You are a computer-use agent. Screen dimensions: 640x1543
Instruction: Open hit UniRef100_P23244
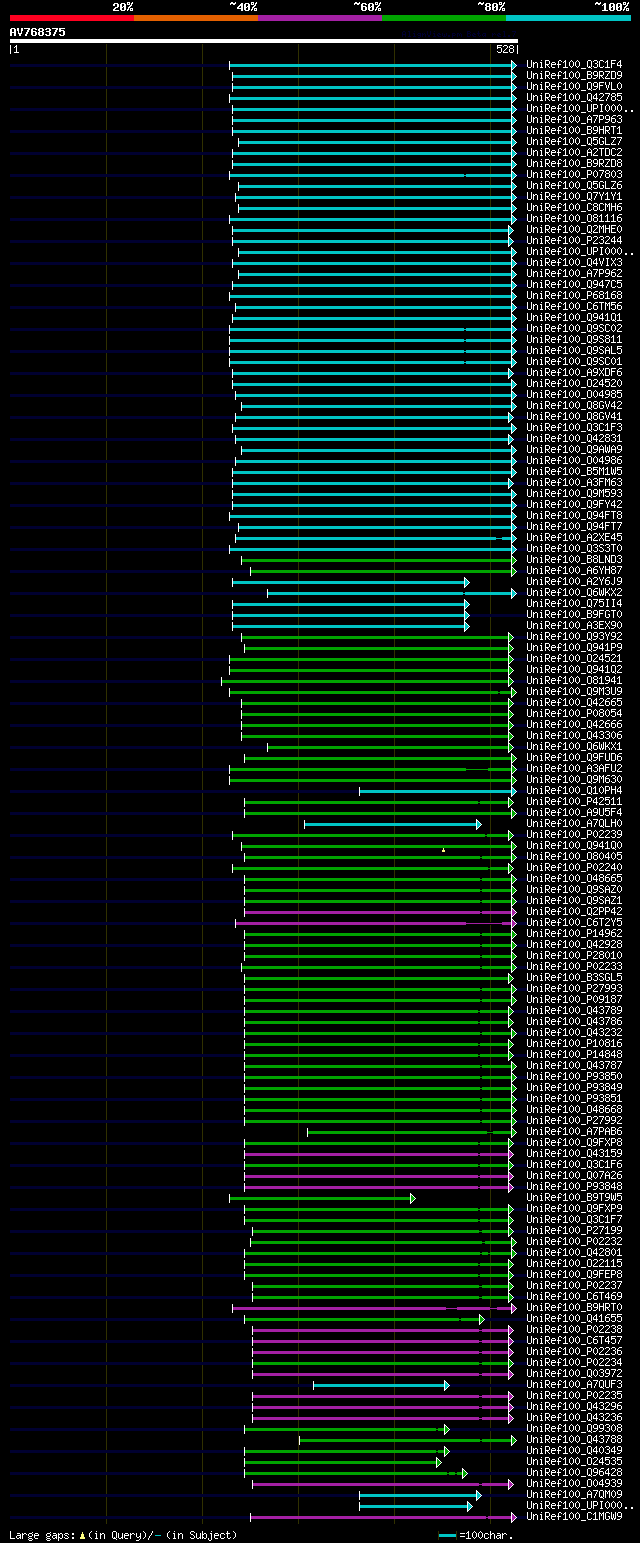point(574,240)
